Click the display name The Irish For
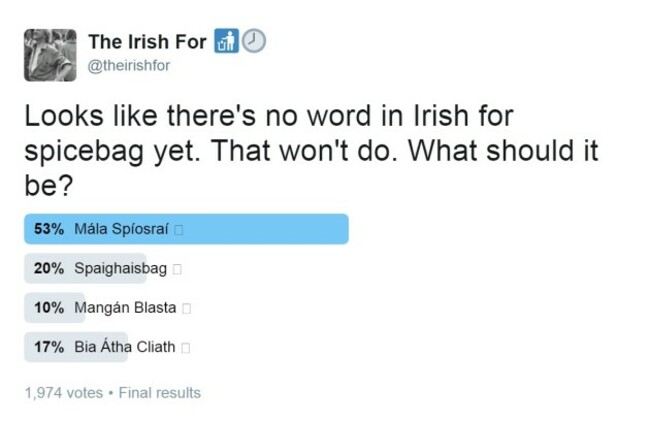 pos(147,41)
